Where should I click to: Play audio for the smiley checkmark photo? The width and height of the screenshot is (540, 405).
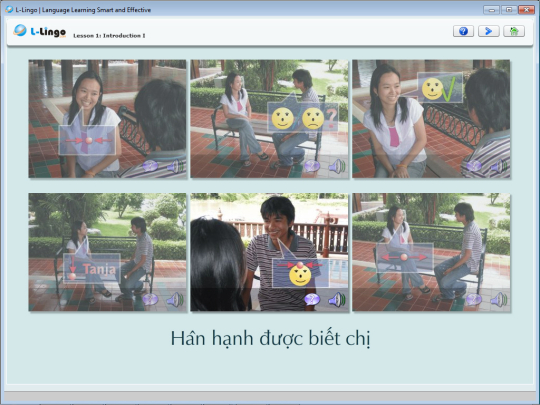[499, 166]
